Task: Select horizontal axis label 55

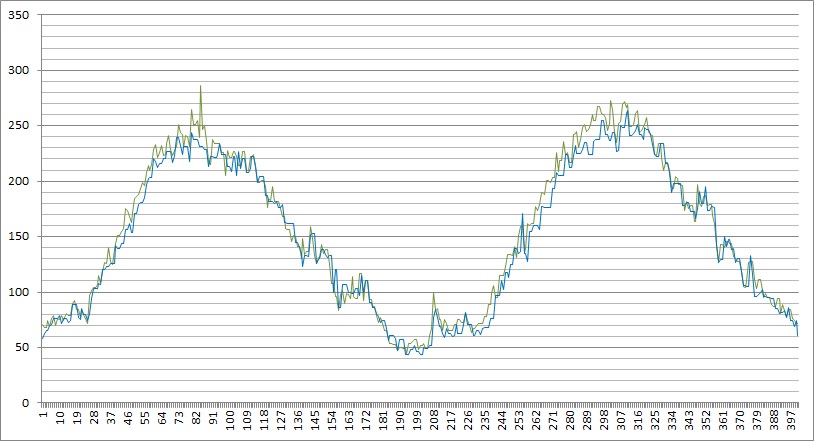Action: 145,418
